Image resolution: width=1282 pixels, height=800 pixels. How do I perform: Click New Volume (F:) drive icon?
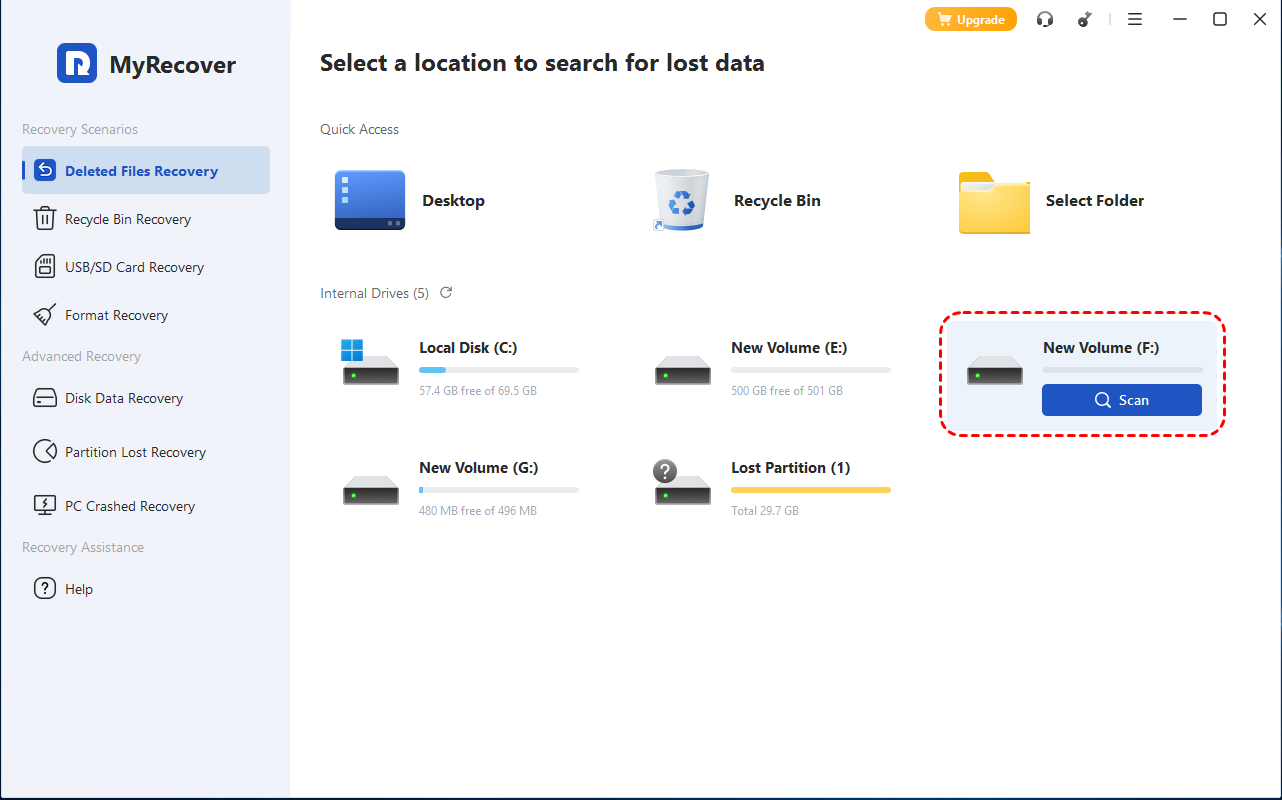click(995, 371)
